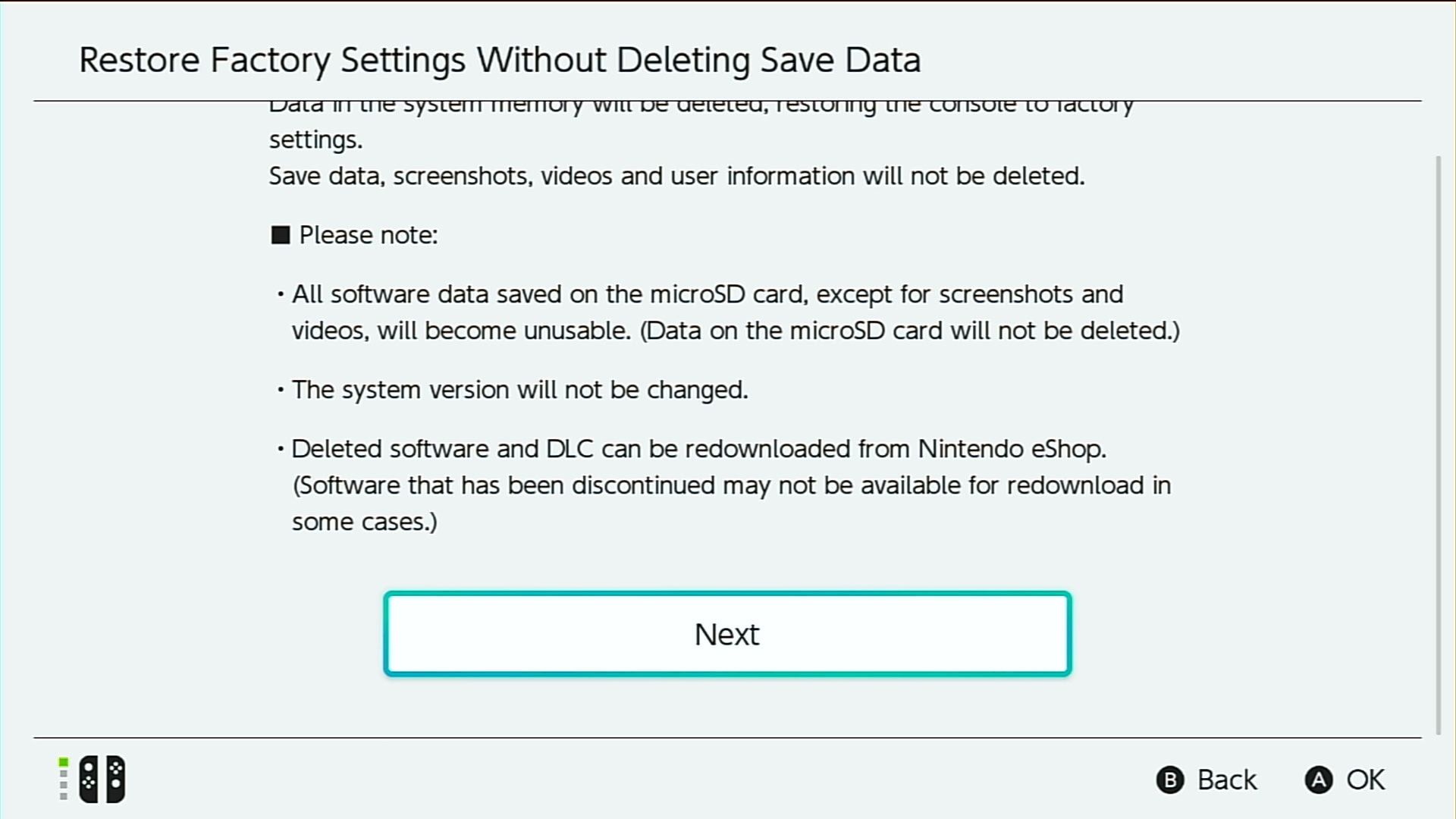This screenshot has width=1456, height=819.
Task: Click below the scrollbar handle
Action: (1440, 682)
